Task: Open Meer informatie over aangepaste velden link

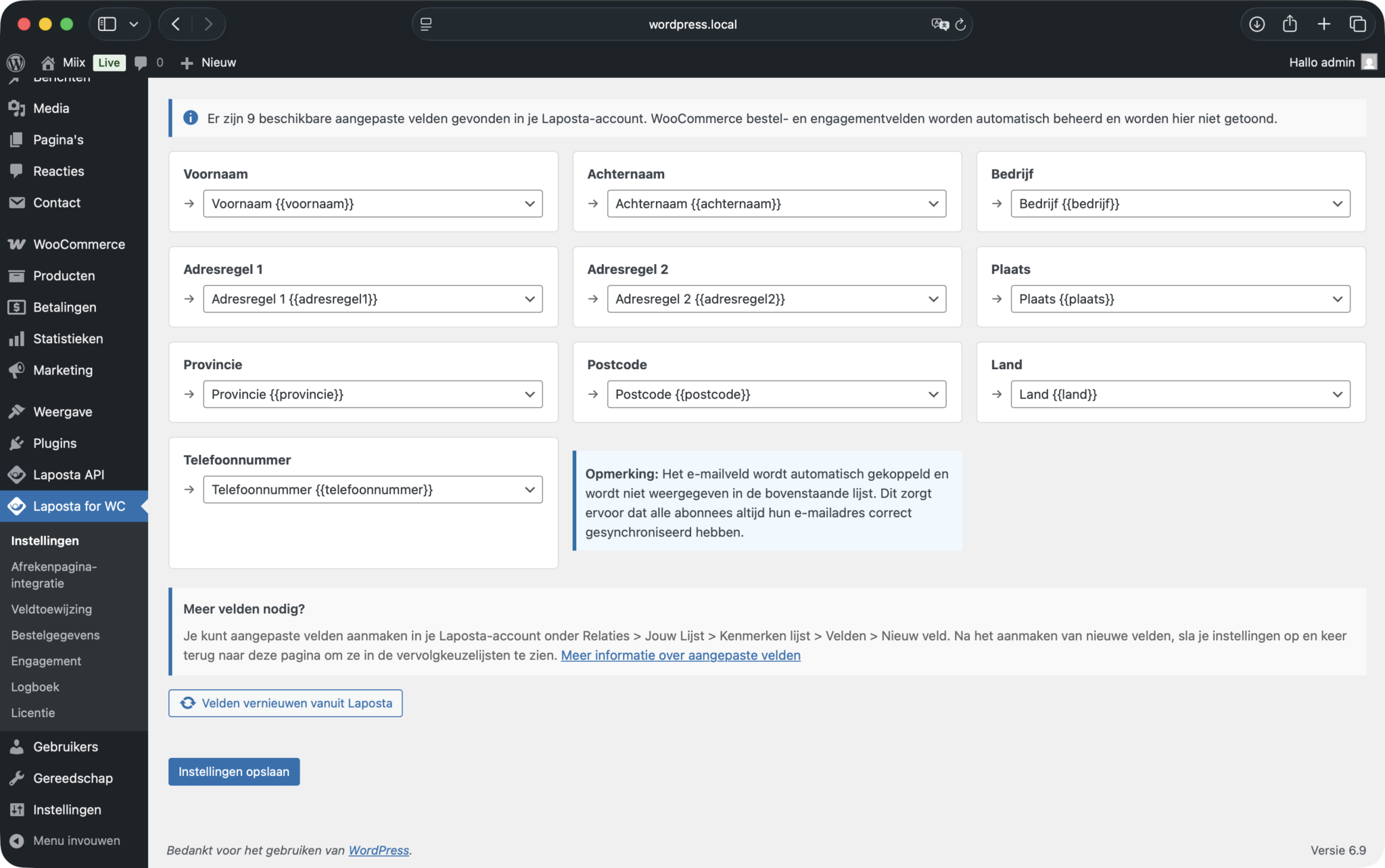Action: tap(680, 655)
